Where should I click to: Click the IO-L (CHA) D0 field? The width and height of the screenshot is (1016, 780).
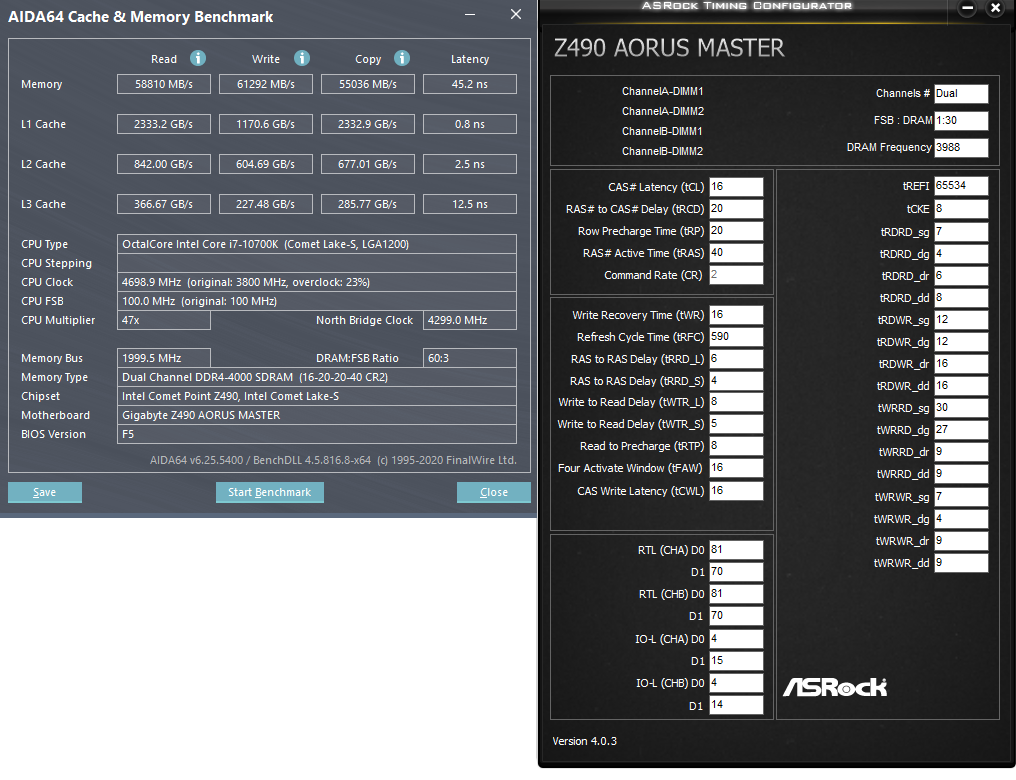point(736,639)
